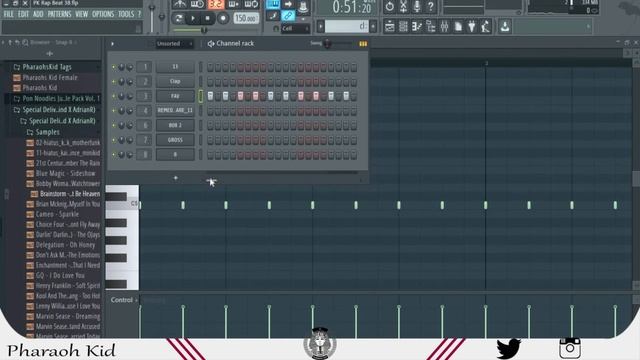Open the View mixer toolbar icon
The height and width of the screenshot is (360, 640).
(444, 27)
